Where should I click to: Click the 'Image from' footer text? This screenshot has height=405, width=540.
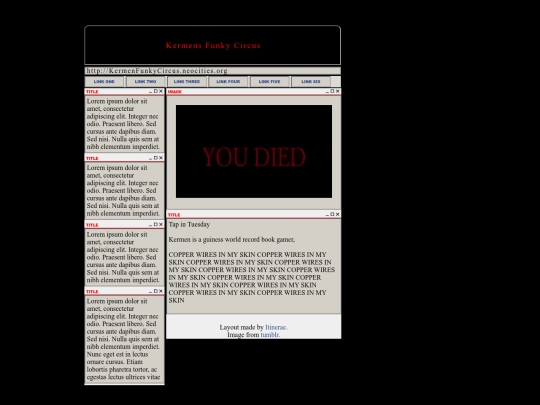pyautogui.click(x=243, y=335)
